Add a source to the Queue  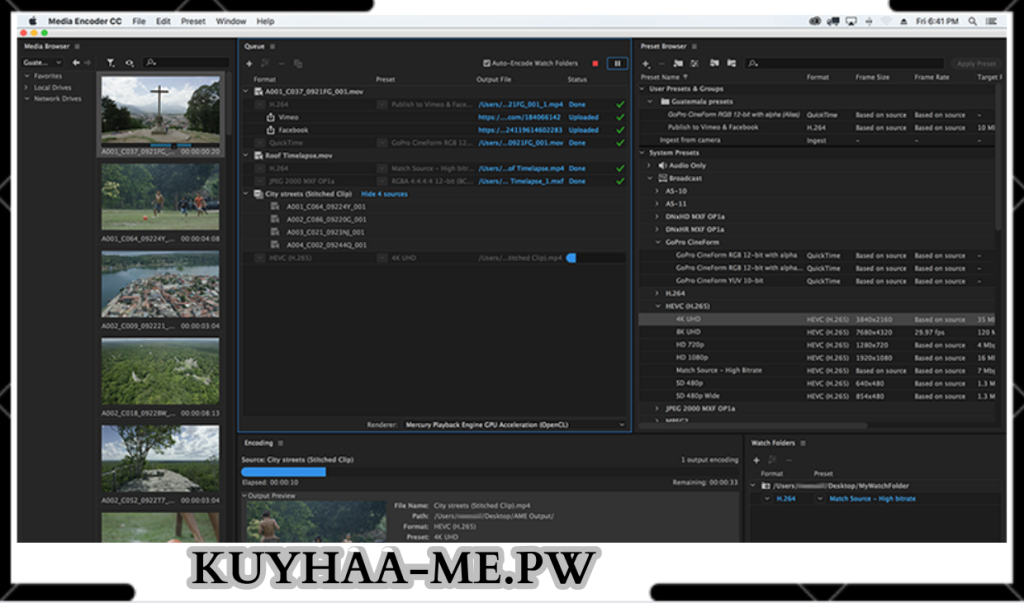click(249, 63)
